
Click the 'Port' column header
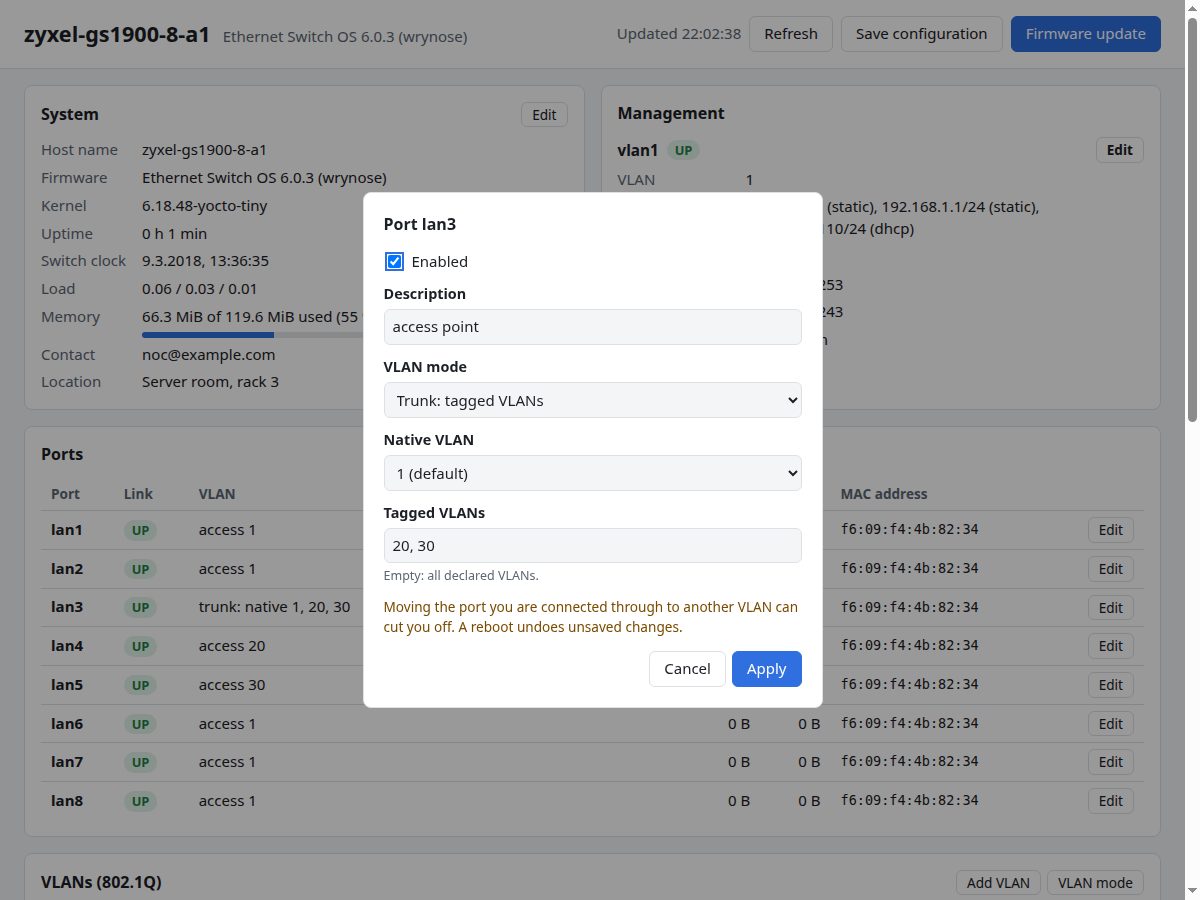pyautogui.click(x=65, y=494)
